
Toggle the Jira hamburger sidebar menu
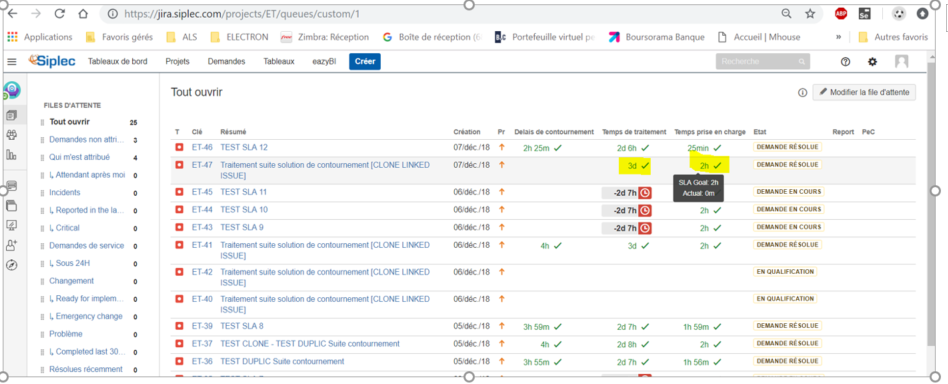12,62
